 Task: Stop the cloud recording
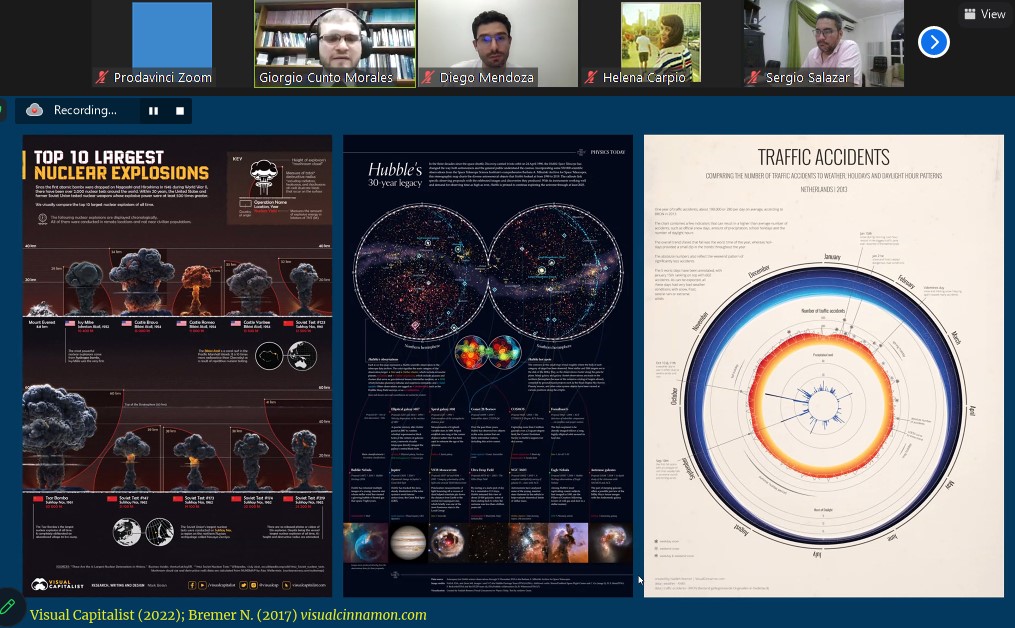click(180, 111)
